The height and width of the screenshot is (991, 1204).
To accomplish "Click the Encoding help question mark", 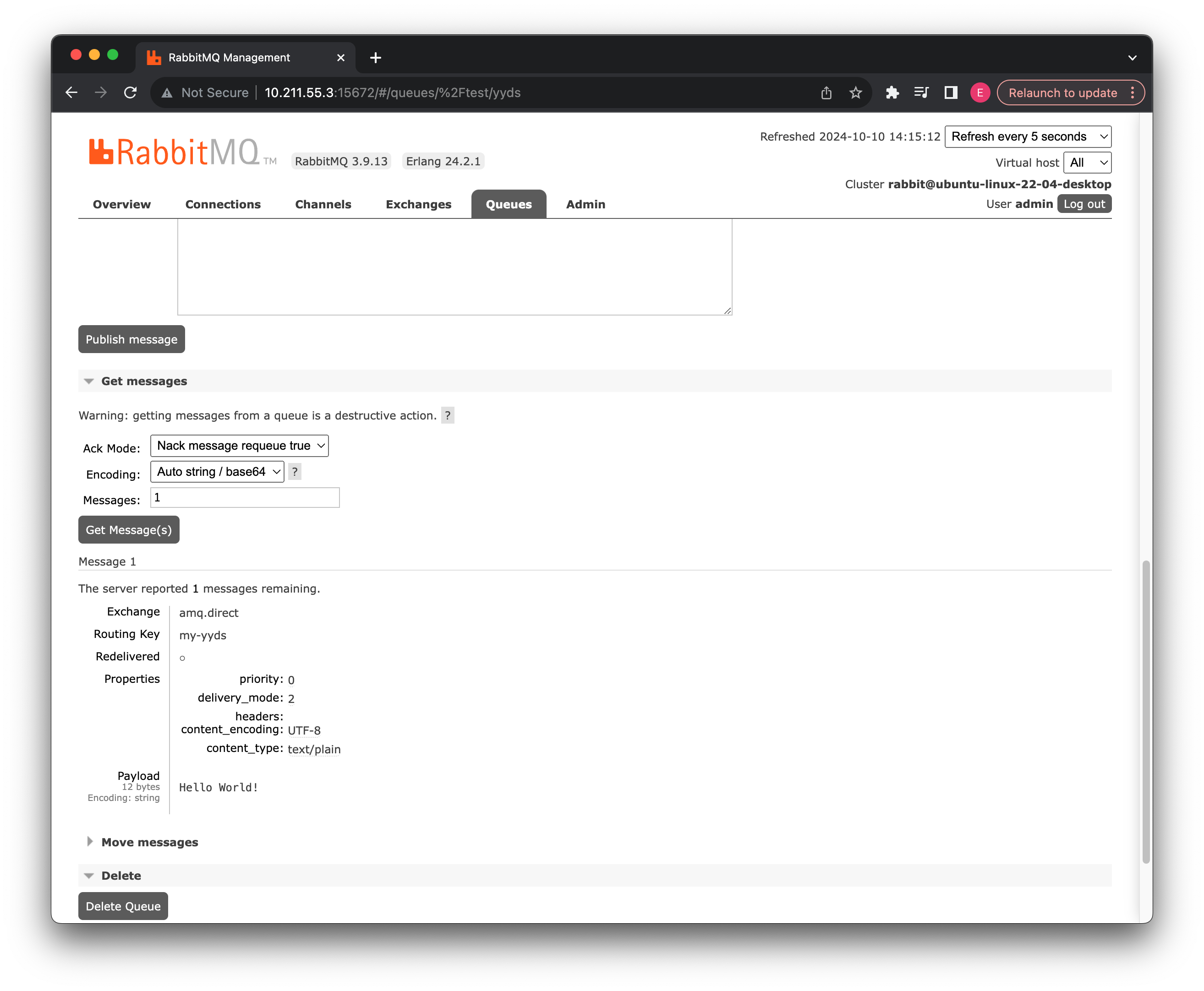I will pyautogui.click(x=294, y=472).
